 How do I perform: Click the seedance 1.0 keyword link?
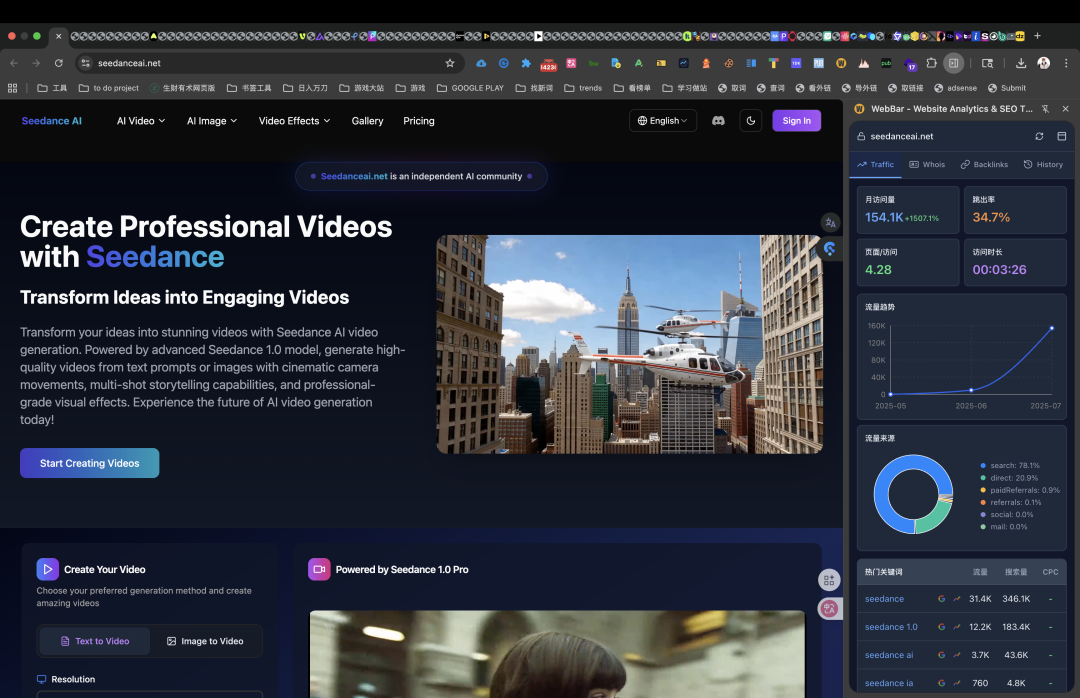coord(891,627)
